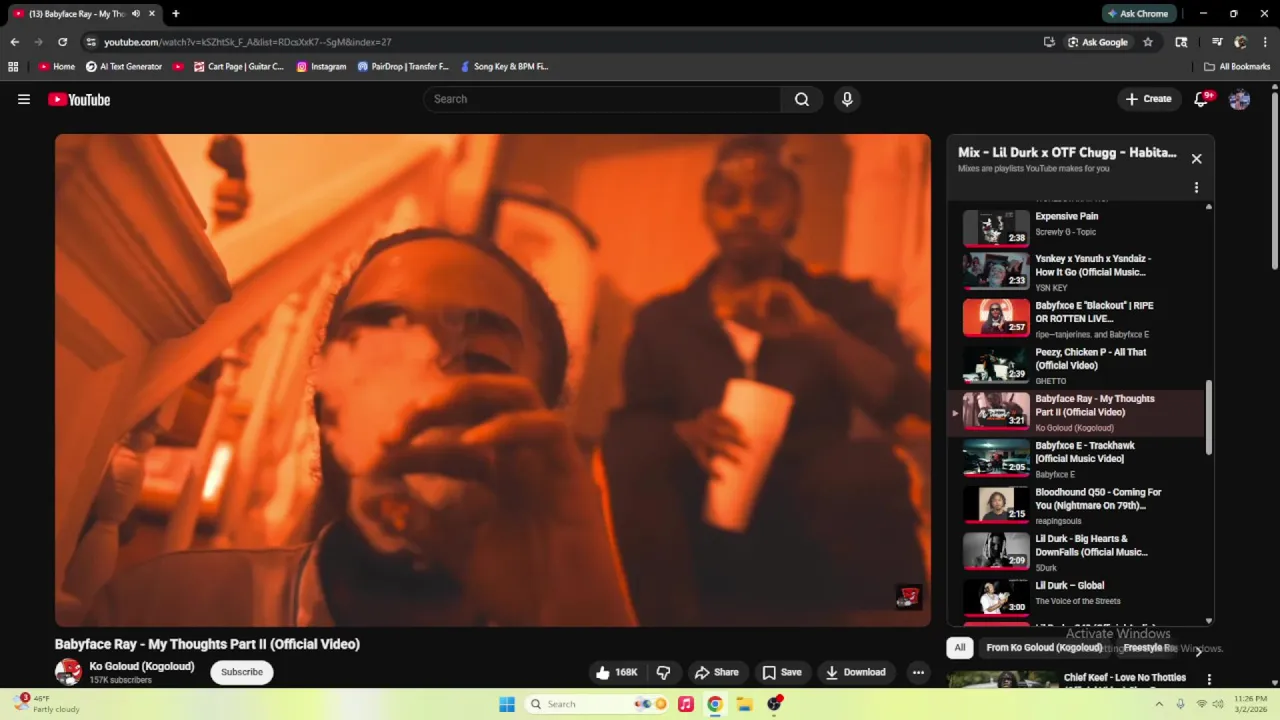Close the Mix playlist panel
The image size is (1280, 720).
pyautogui.click(x=1196, y=158)
